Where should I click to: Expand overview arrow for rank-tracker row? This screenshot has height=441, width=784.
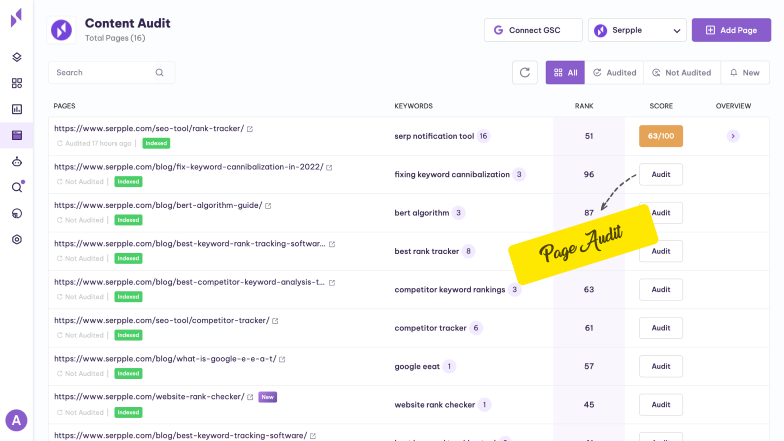pyautogui.click(x=733, y=136)
